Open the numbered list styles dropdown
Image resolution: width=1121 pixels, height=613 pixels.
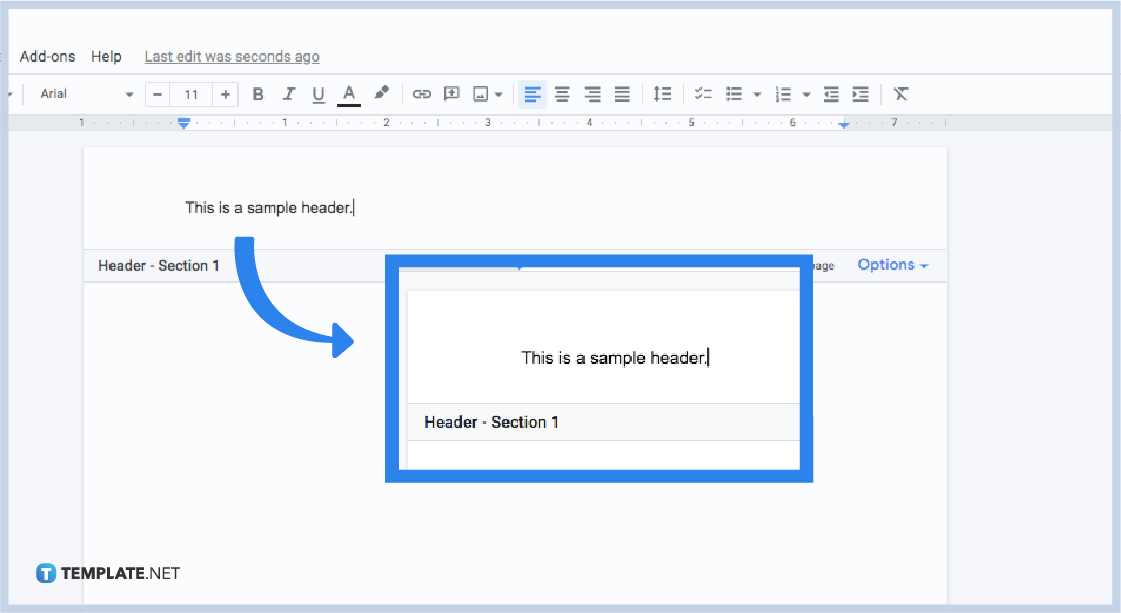pyautogui.click(x=807, y=93)
